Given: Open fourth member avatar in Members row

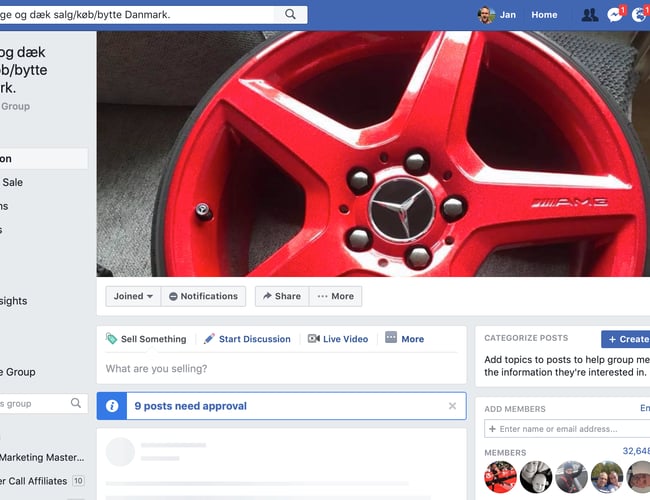Looking at the screenshot, I should click(607, 477).
